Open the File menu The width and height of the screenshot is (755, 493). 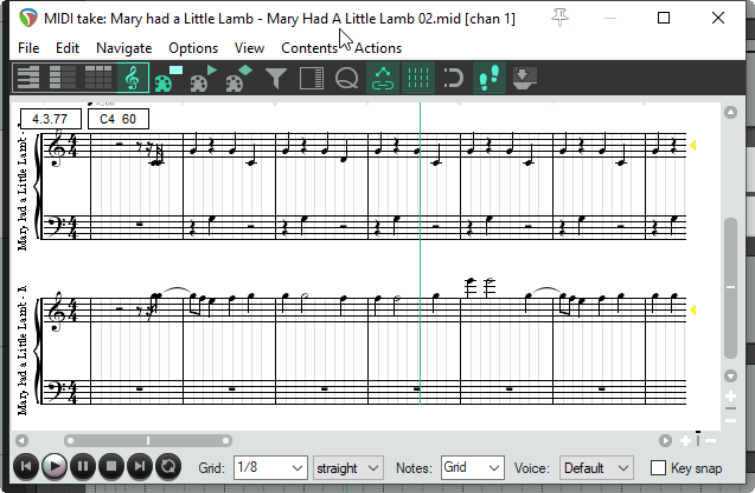click(28, 48)
